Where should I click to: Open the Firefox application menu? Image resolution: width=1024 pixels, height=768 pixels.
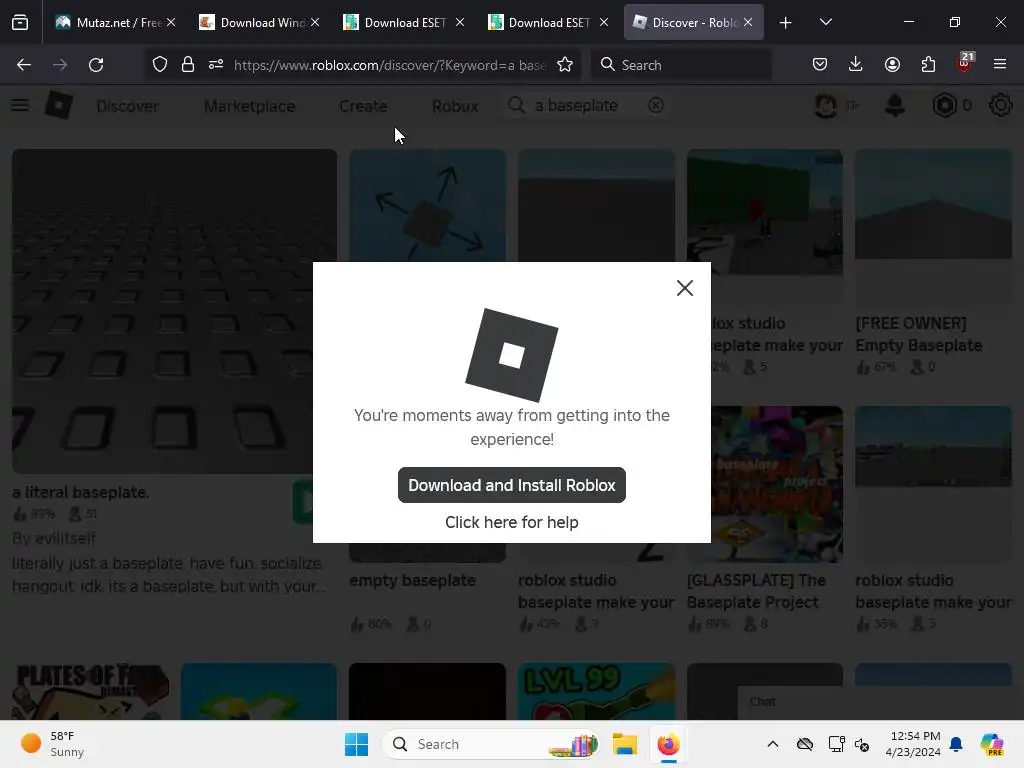[x=1000, y=65]
